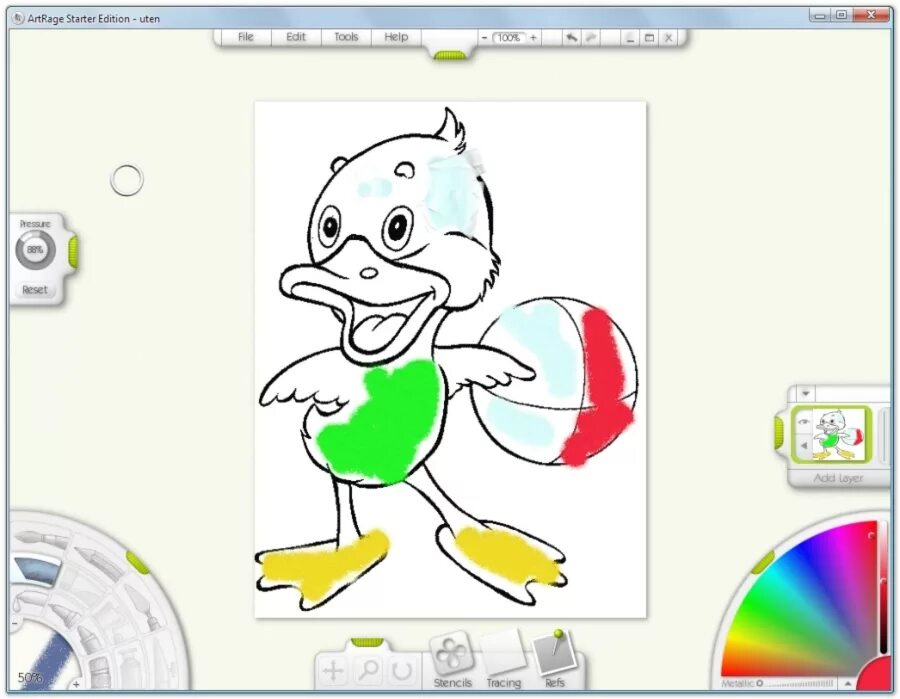
Task: Increase tool size with the plus button
Action: (x=76, y=684)
